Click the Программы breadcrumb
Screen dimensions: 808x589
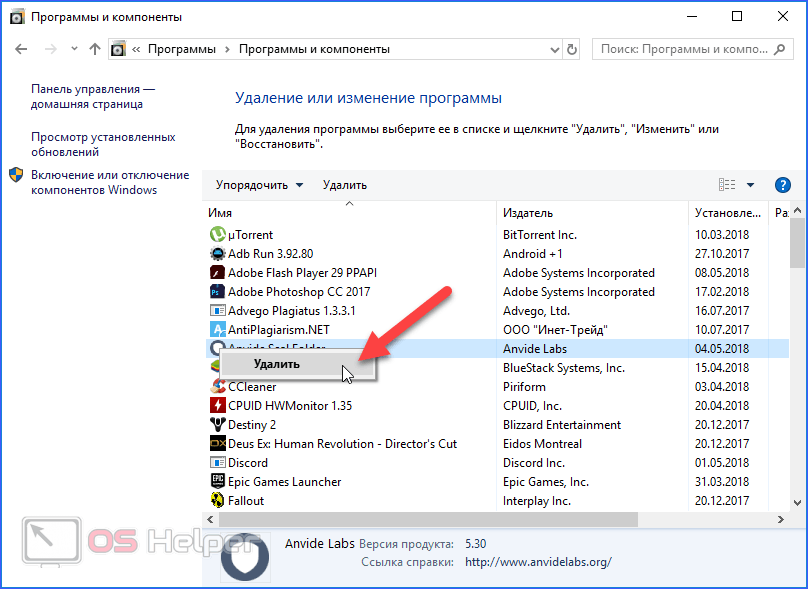[182, 49]
